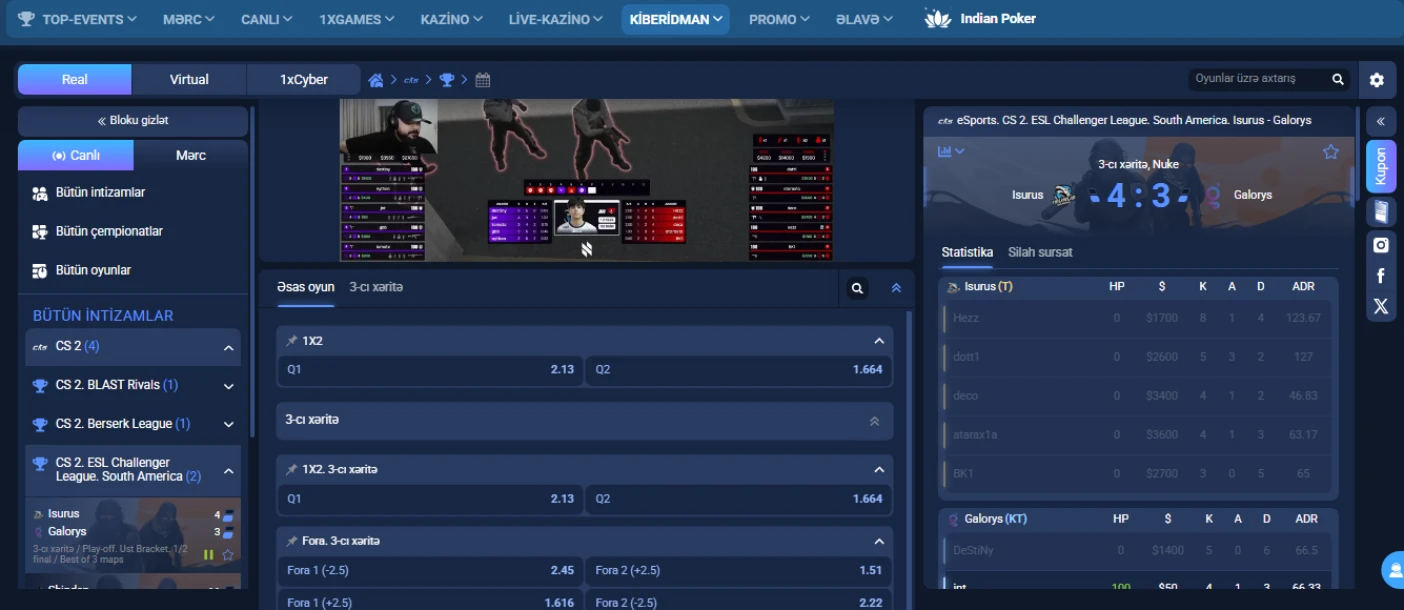Go to the home breadcrumb icon
1404x610 pixels.
click(376, 80)
